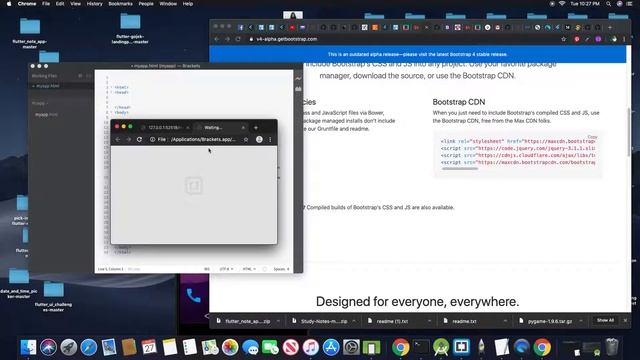The height and width of the screenshot is (360, 640).
Task: Open profile avatar in live preview window
Action: click(x=259, y=140)
